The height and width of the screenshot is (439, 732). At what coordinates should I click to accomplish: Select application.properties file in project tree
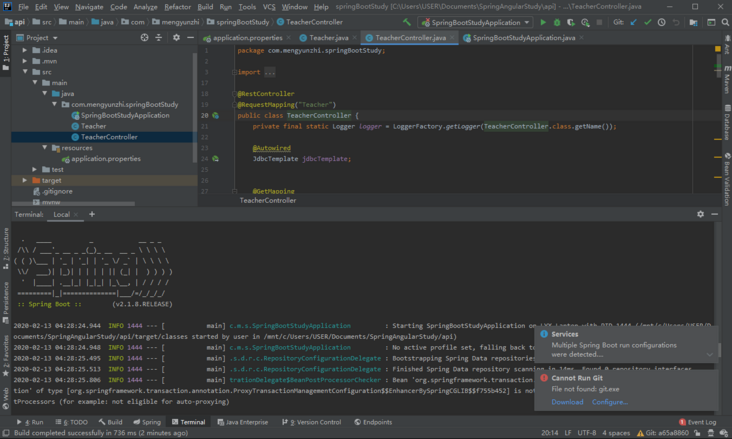(x=105, y=159)
